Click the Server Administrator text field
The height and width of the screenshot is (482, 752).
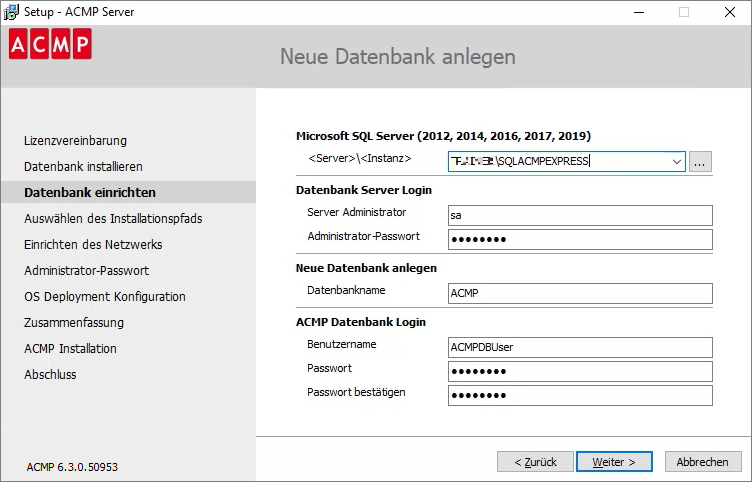(580, 215)
